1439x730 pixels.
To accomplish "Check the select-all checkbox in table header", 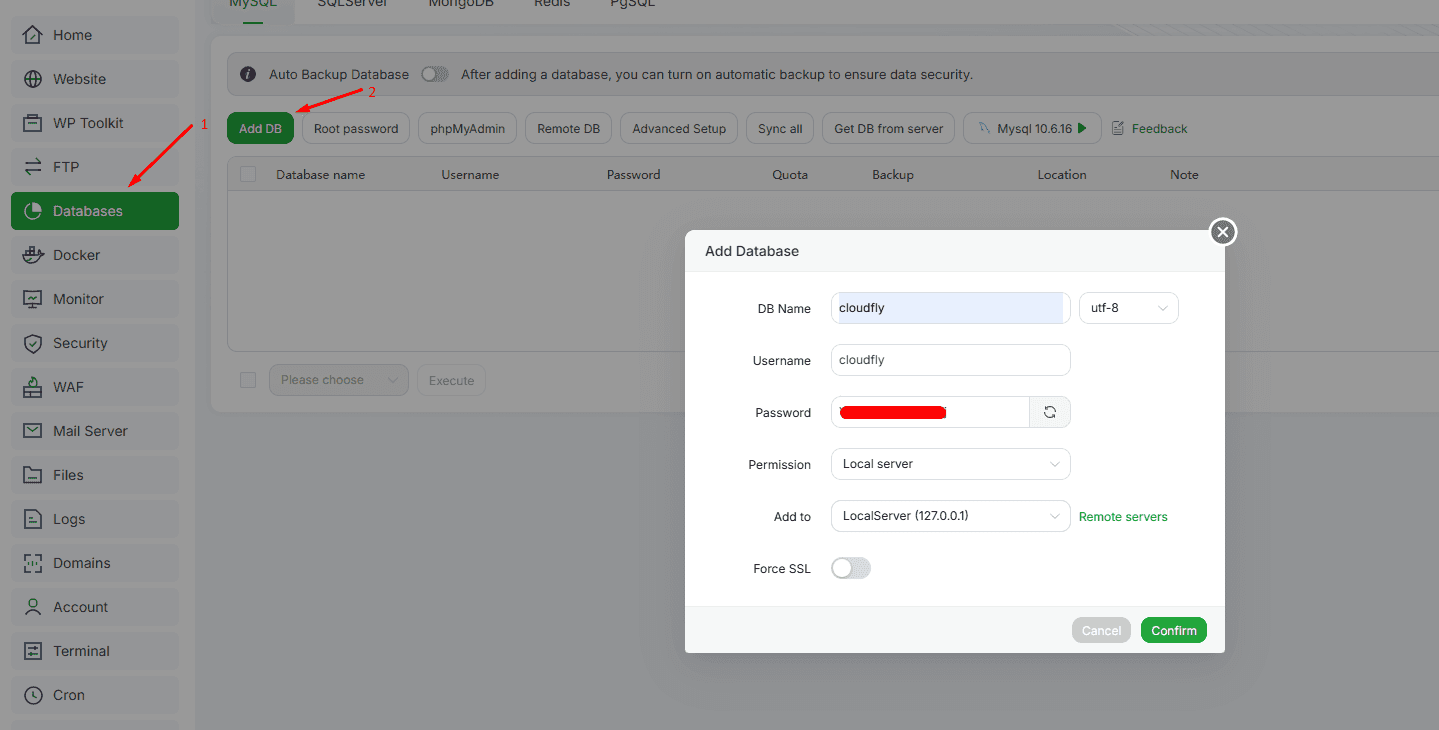I will (248, 174).
